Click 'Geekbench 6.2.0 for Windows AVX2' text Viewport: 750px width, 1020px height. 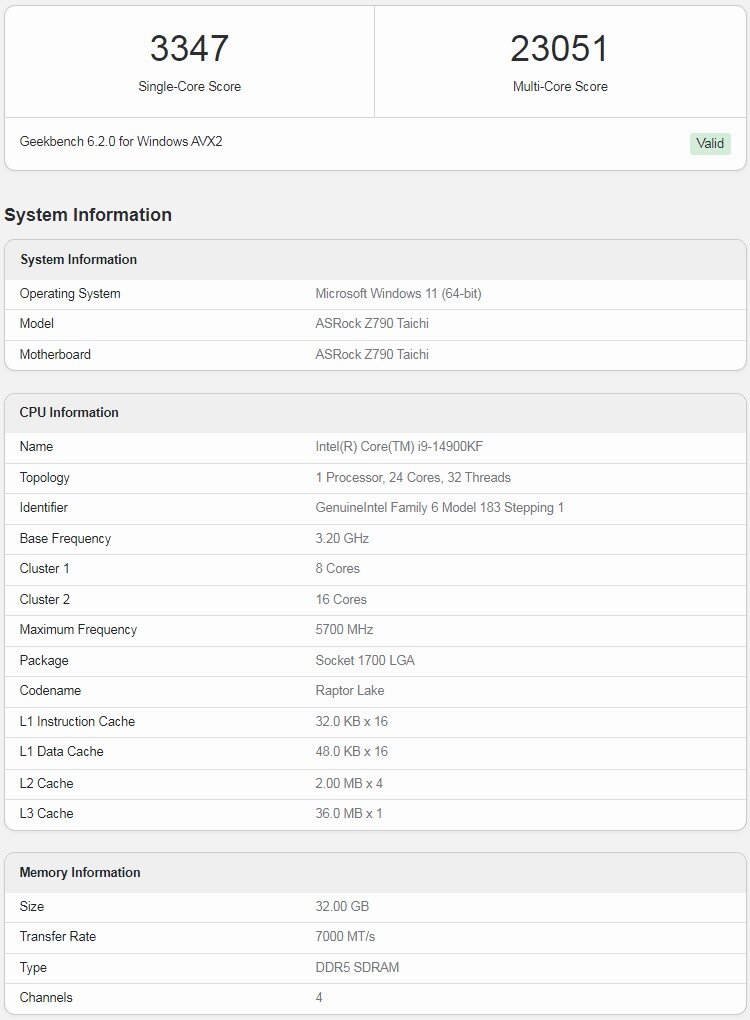[x=121, y=141]
